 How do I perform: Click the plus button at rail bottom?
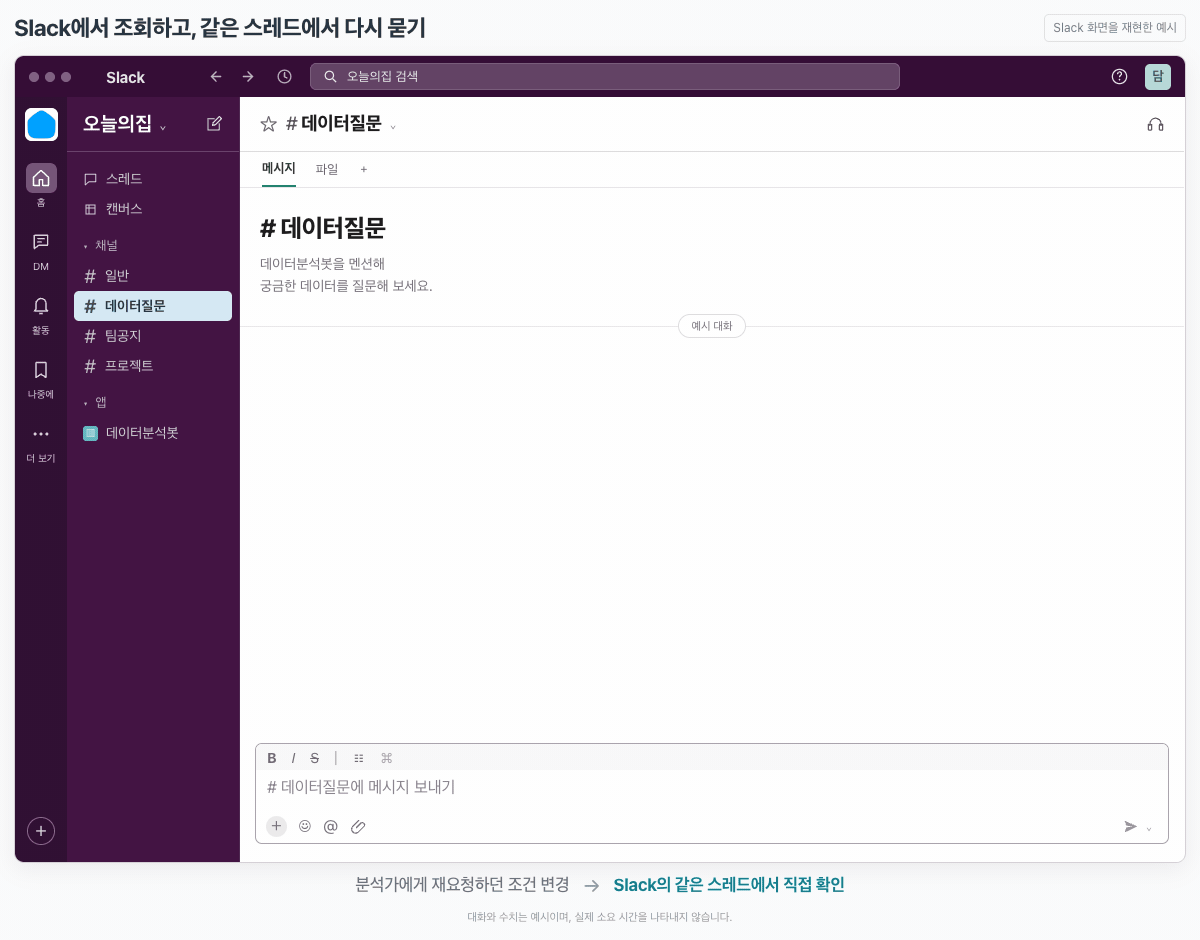click(41, 830)
